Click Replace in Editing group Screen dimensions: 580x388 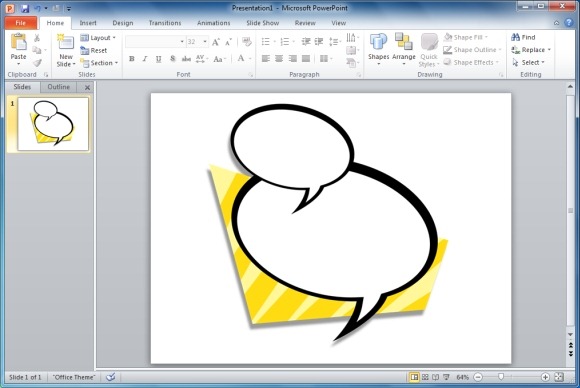tap(531, 50)
